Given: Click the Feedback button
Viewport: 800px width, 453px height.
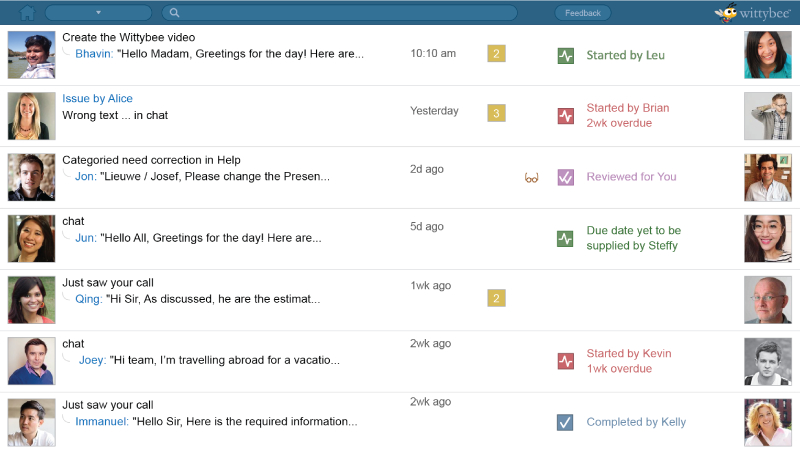Looking at the screenshot, I should click(583, 13).
